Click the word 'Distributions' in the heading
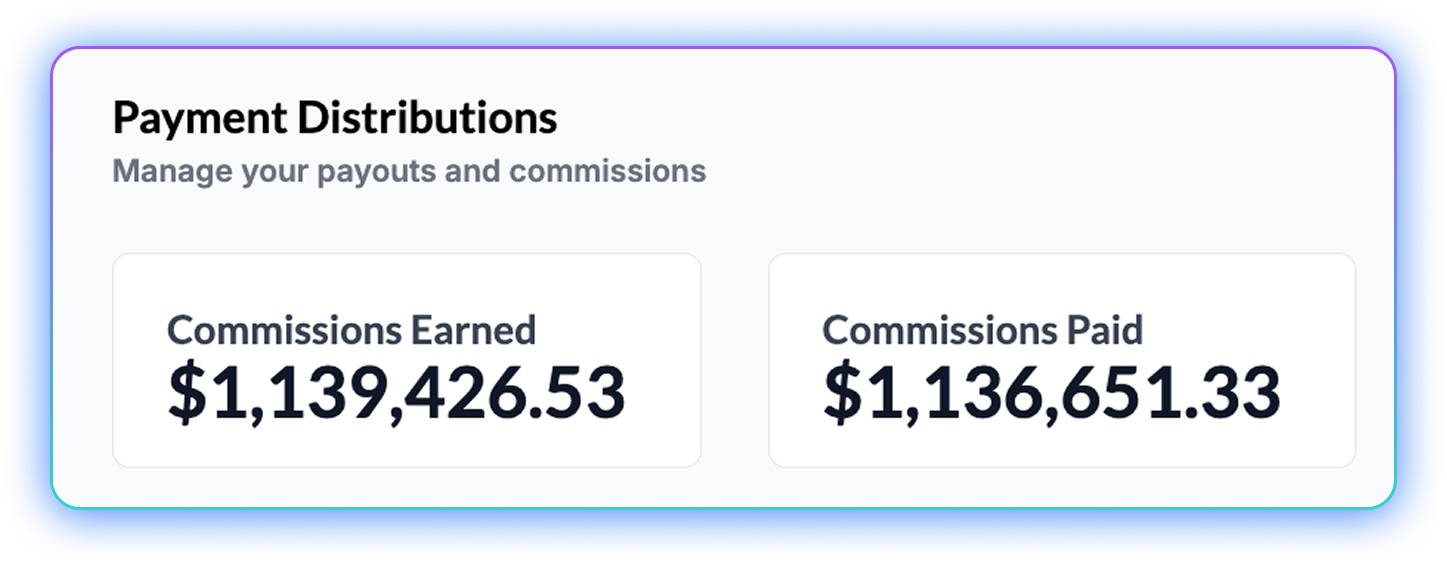 pos(427,119)
